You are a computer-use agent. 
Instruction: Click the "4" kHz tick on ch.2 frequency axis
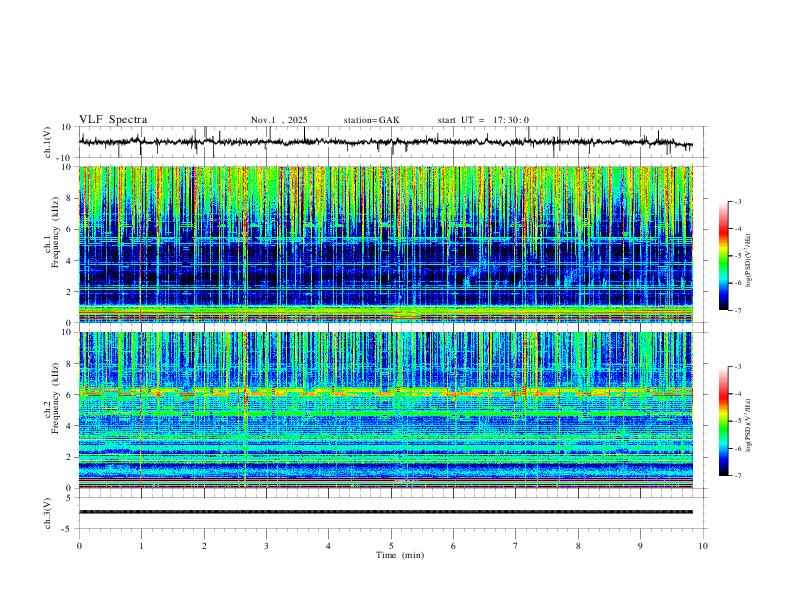pos(69,426)
